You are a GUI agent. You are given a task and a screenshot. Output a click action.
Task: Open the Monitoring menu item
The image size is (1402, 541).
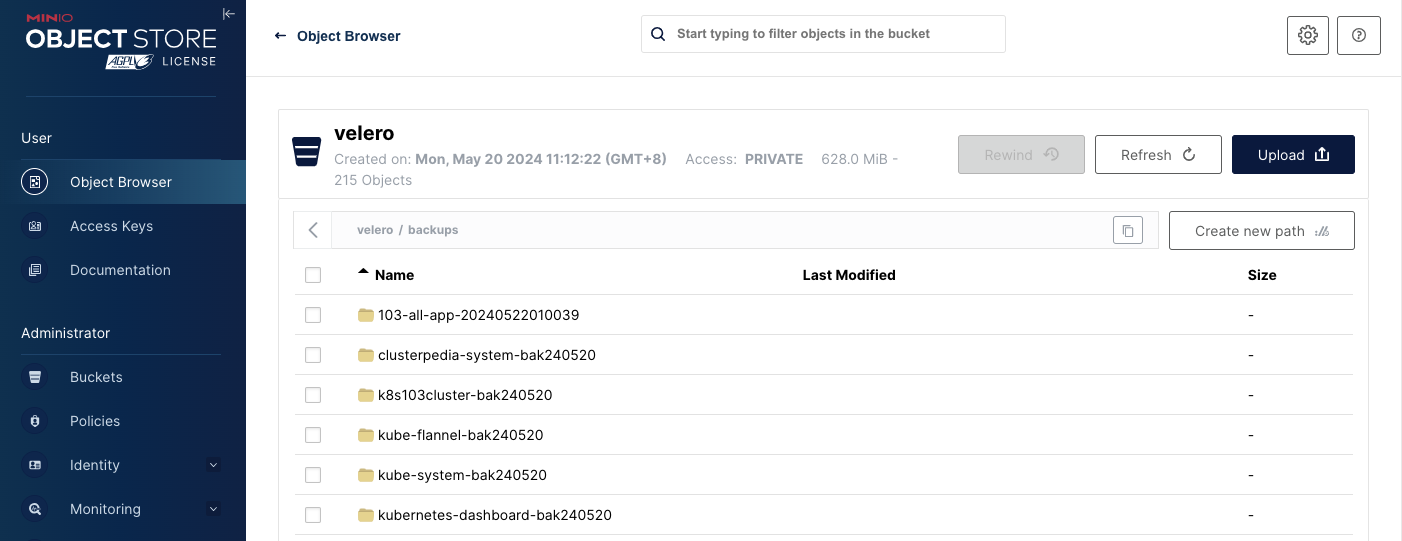(x=123, y=509)
